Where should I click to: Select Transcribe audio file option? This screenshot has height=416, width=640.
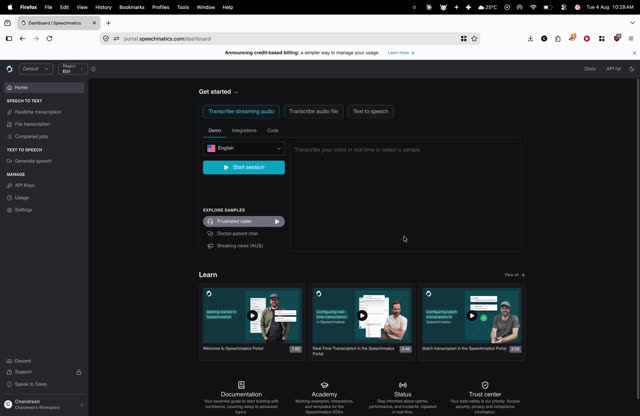point(313,111)
